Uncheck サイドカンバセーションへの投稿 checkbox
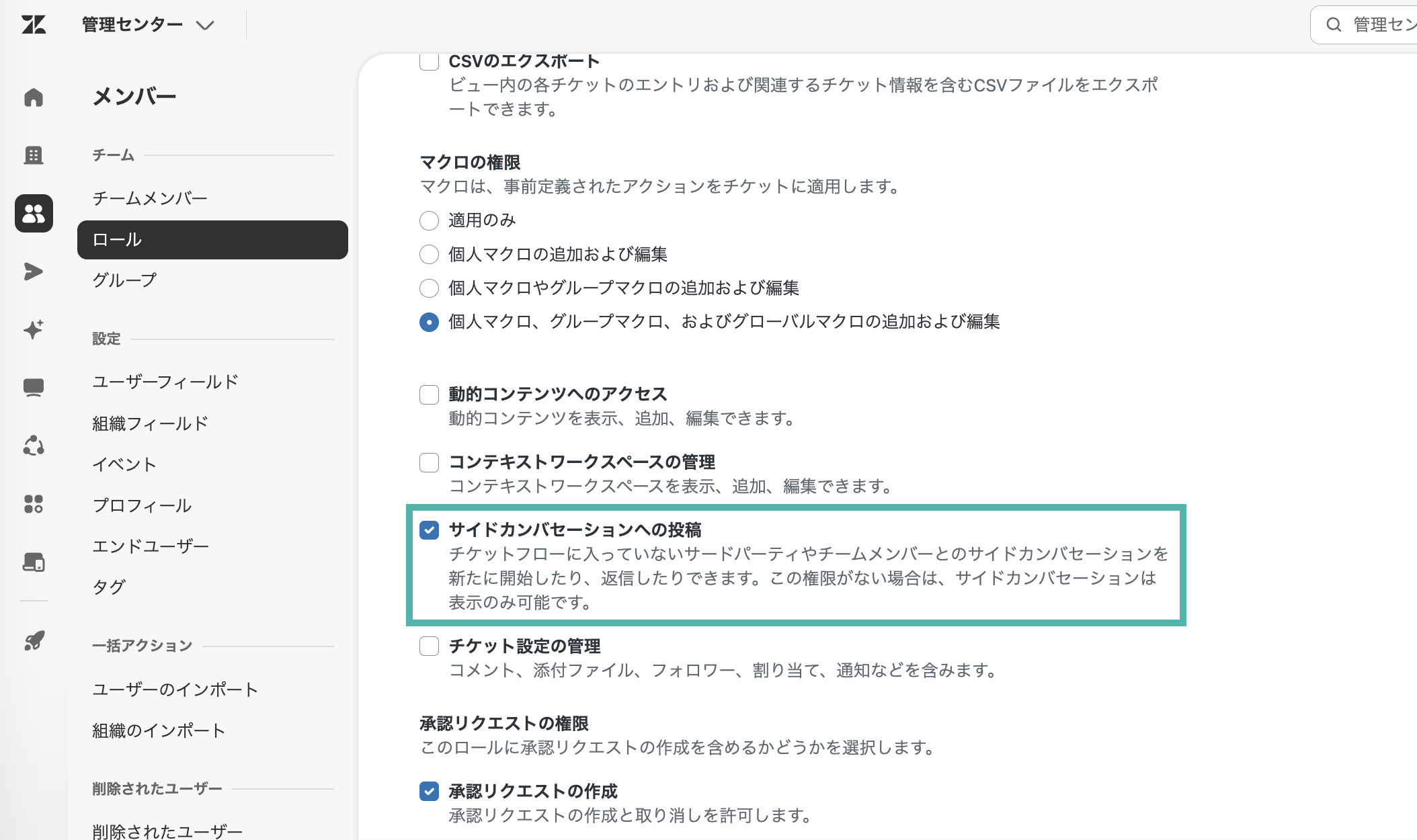The height and width of the screenshot is (840, 1417). pyautogui.click(x=429, y=530)
